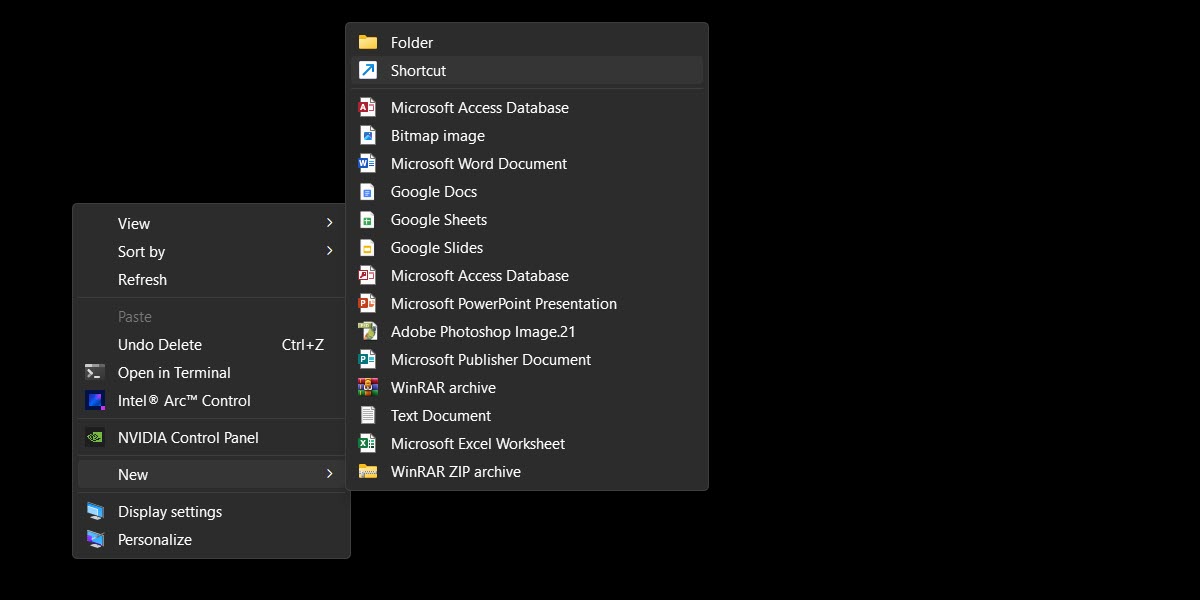Create a new Folder
The width and height of the screenshot is (1200, 600).
(412, 42)
